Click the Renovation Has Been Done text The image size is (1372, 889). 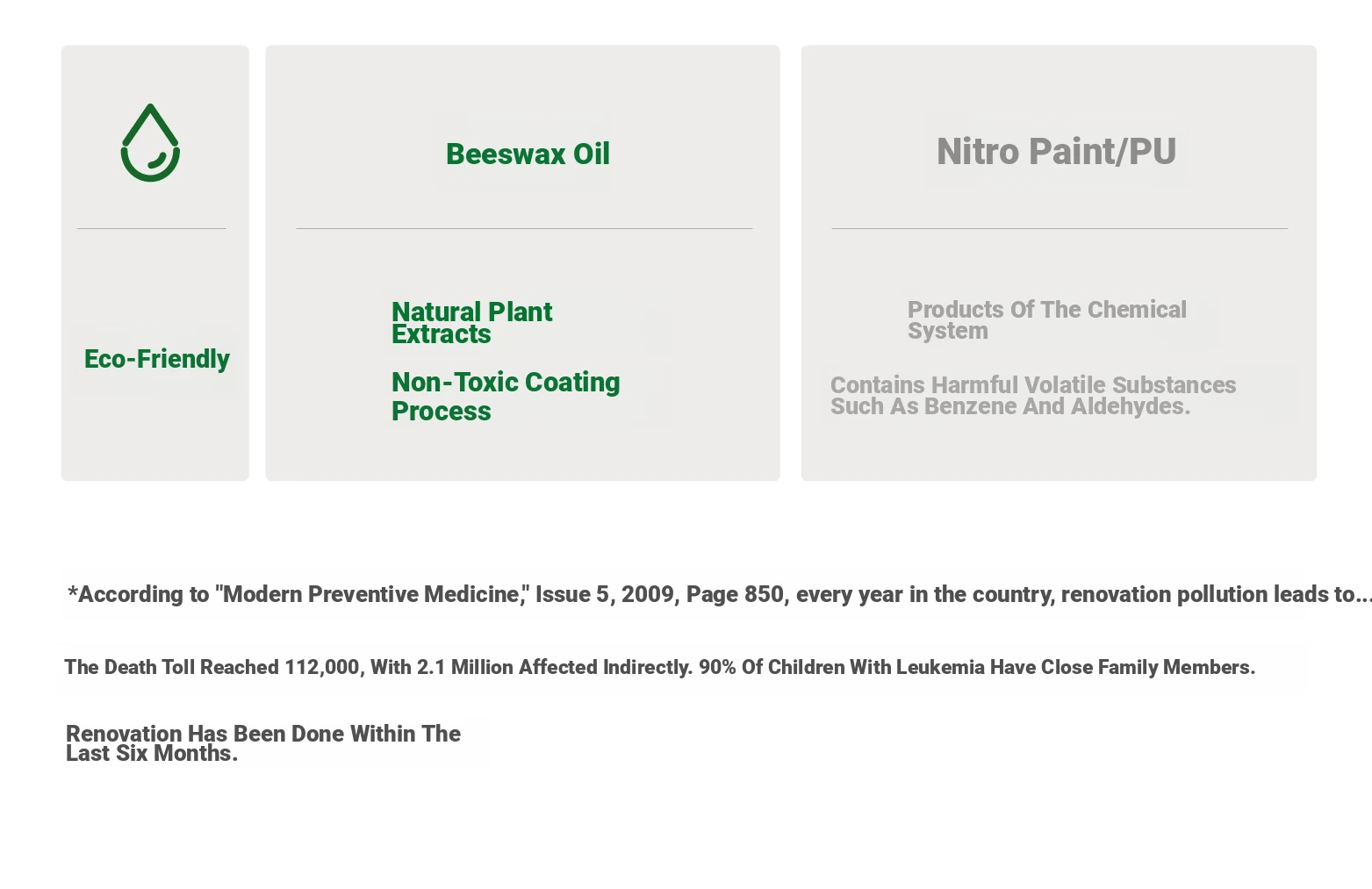click(262, 743)
